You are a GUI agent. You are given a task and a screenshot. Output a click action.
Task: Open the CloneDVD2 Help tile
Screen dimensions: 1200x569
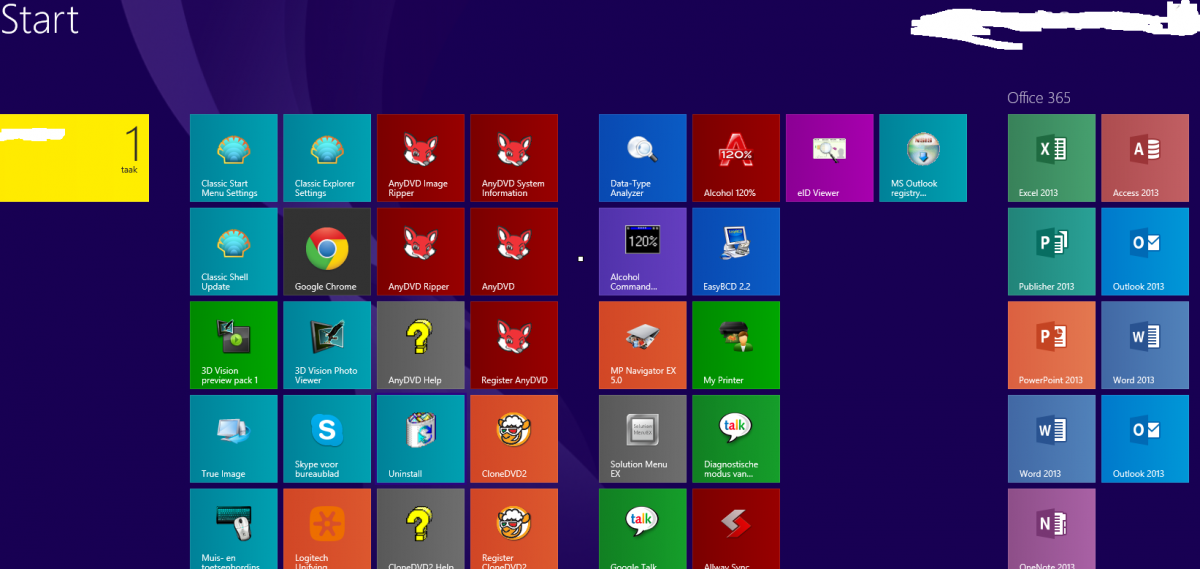coord(421,529)
